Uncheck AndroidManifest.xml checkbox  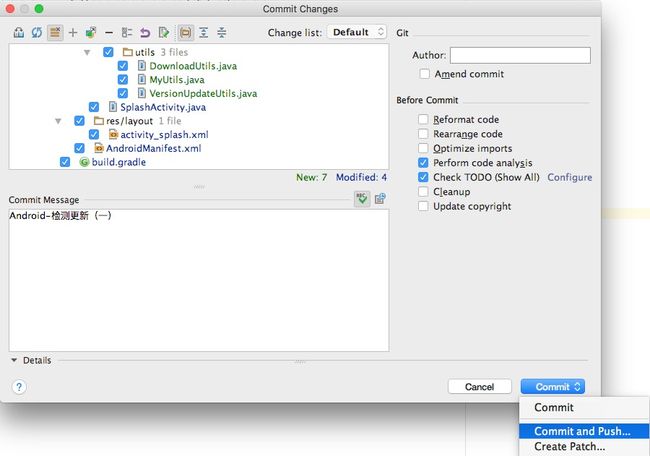coord(79,148)
